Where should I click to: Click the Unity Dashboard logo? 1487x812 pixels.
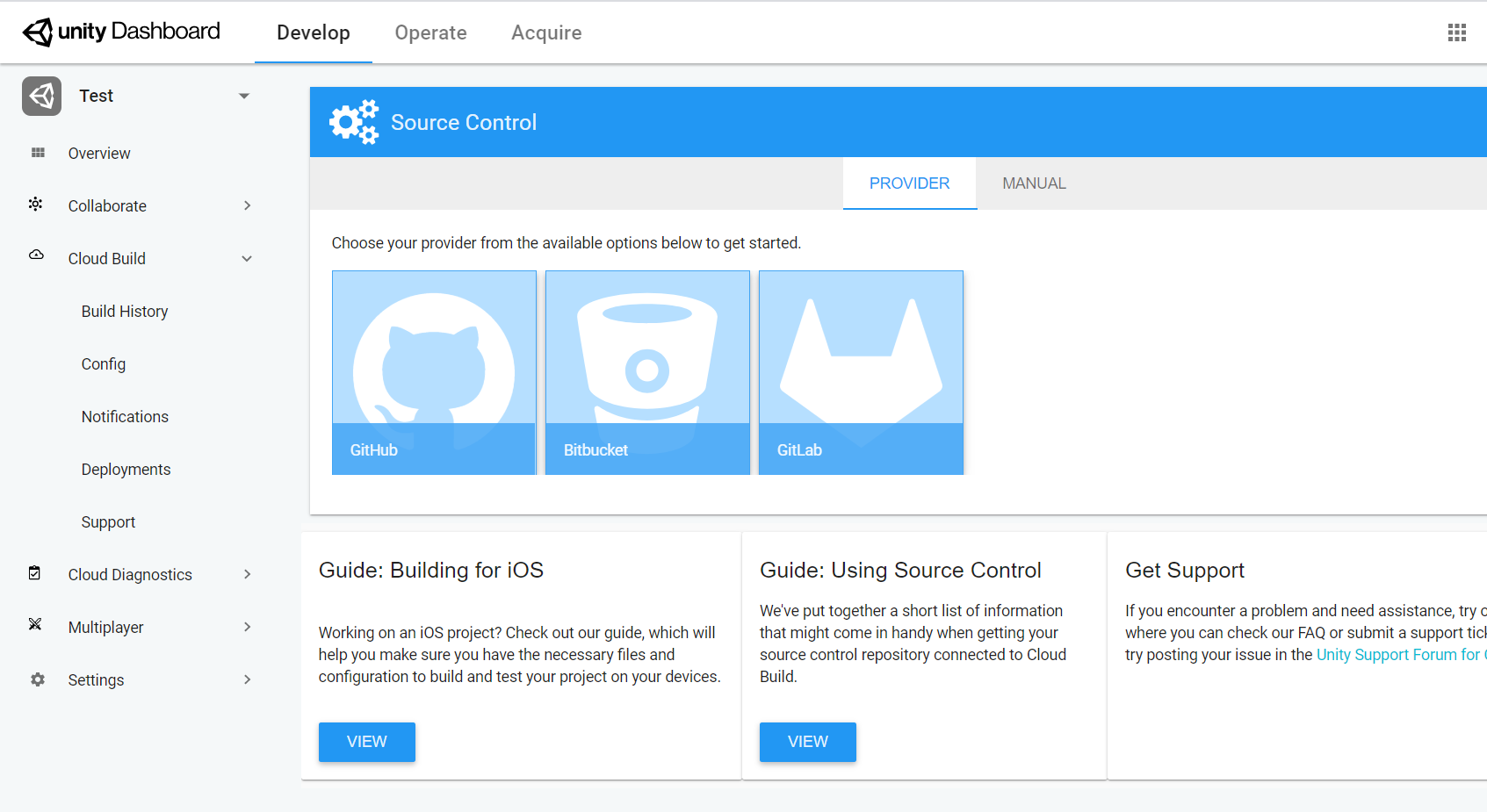pyautogui.click(x=121, y=32)
